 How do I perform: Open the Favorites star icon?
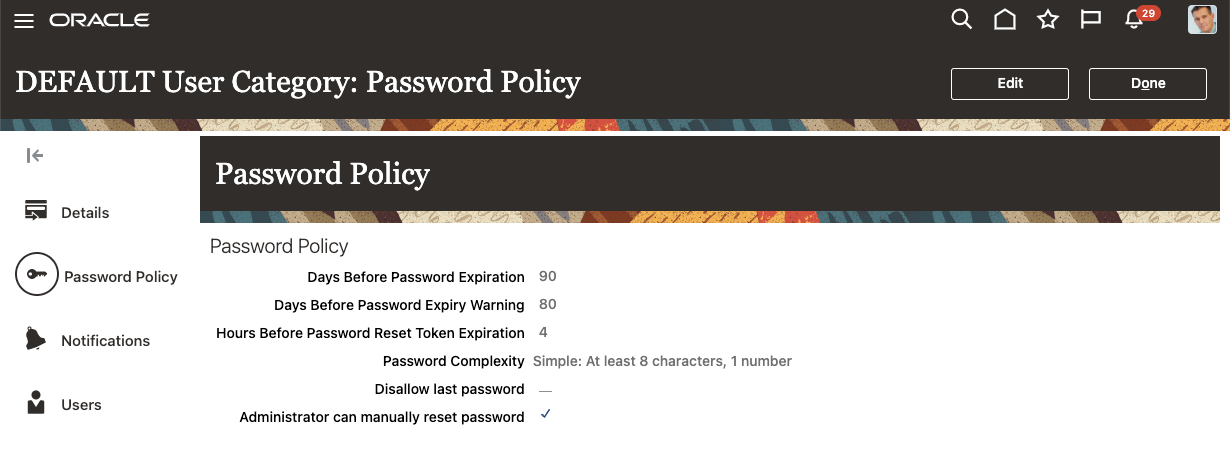coord(1047,20)
